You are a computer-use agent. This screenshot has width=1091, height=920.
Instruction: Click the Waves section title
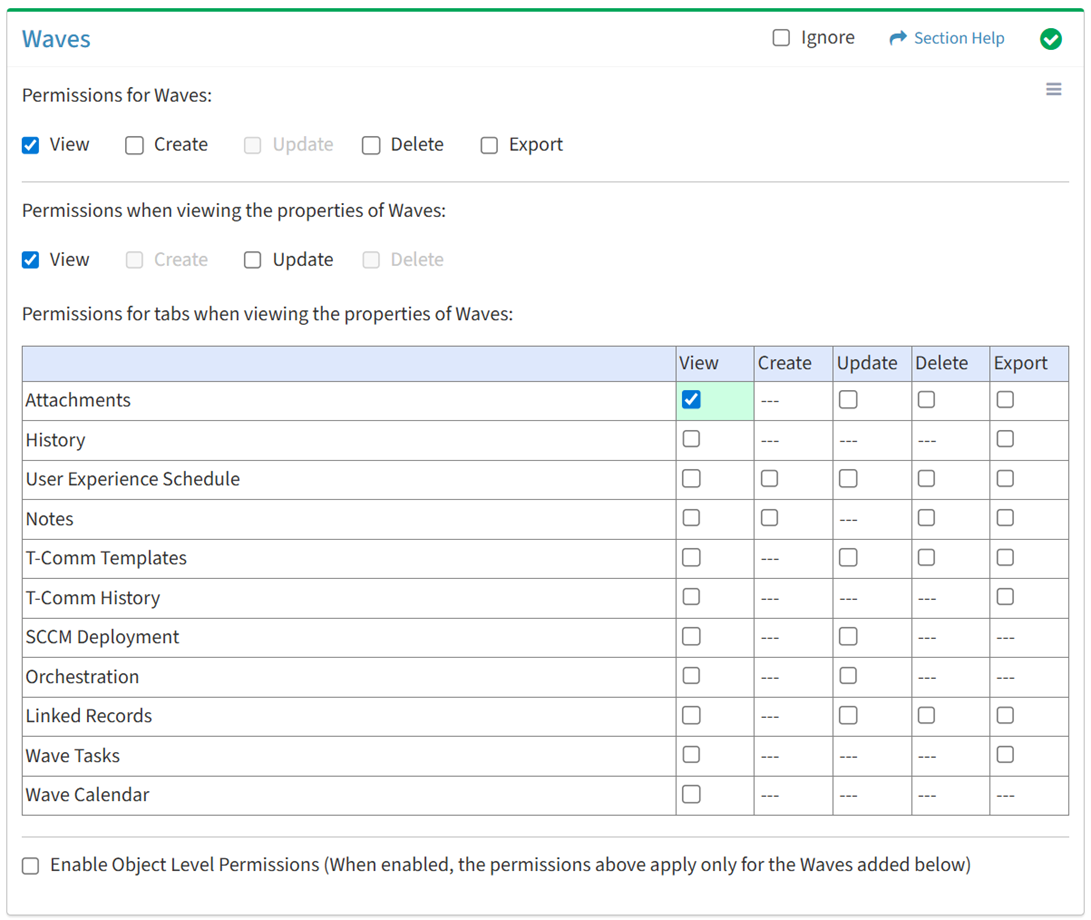(x=56, y=39)
